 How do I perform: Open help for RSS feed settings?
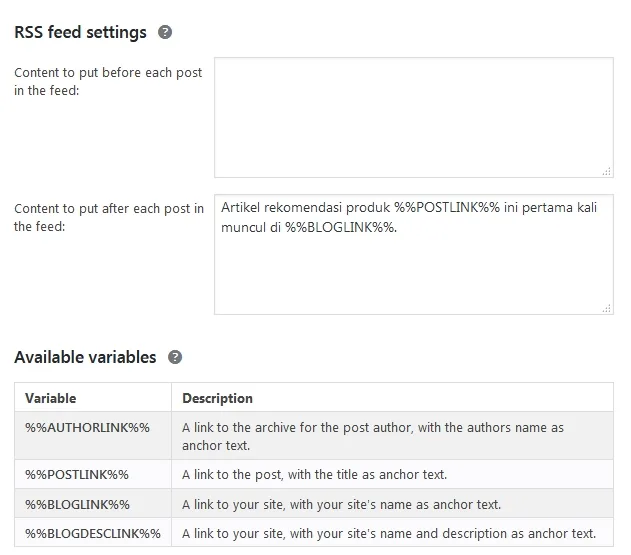click(165, 32)
